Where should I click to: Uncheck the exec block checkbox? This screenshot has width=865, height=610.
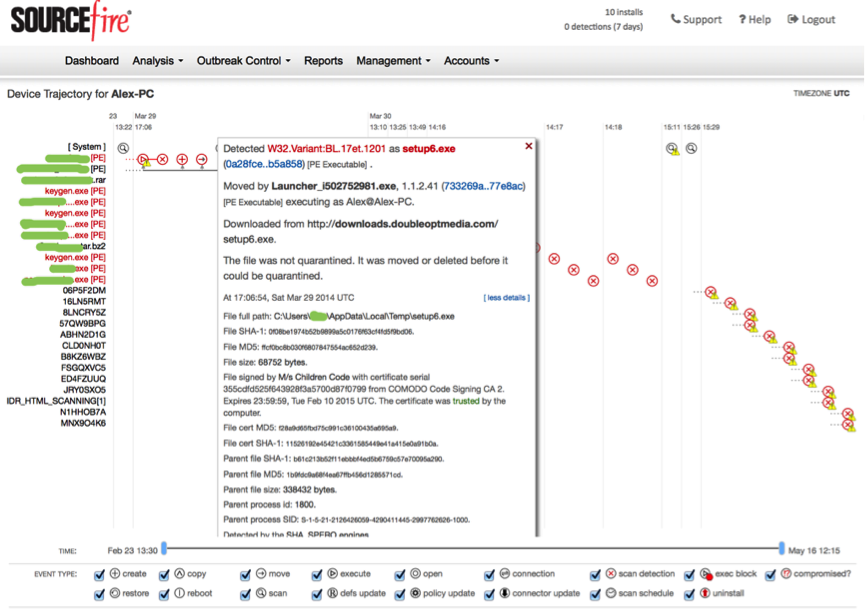click(x=690, y=575)
